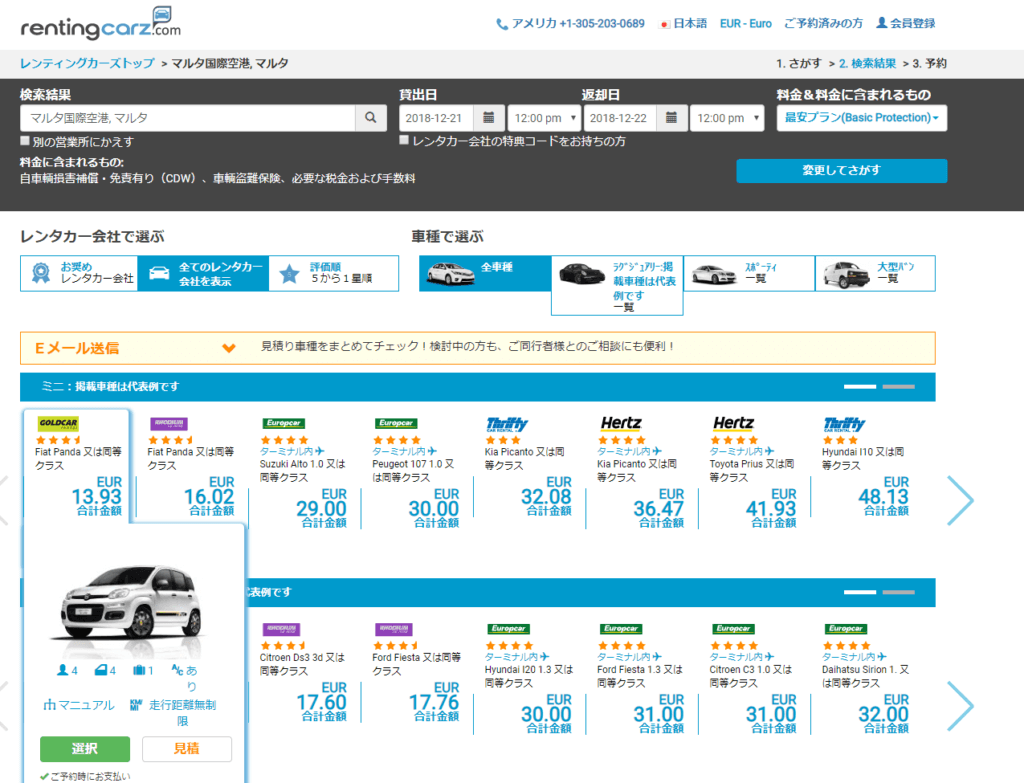Screen dimensions: 1024x783
Task: Click the phone icon beside the America number
Action: [502, 24]
